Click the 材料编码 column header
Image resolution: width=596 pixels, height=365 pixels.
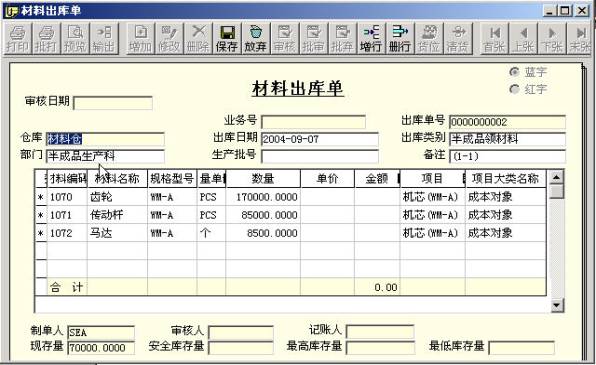(67, 179)
